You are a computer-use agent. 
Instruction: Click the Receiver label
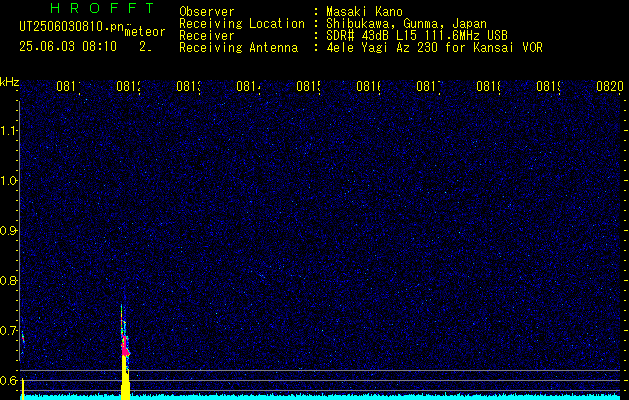pos(207,36)
